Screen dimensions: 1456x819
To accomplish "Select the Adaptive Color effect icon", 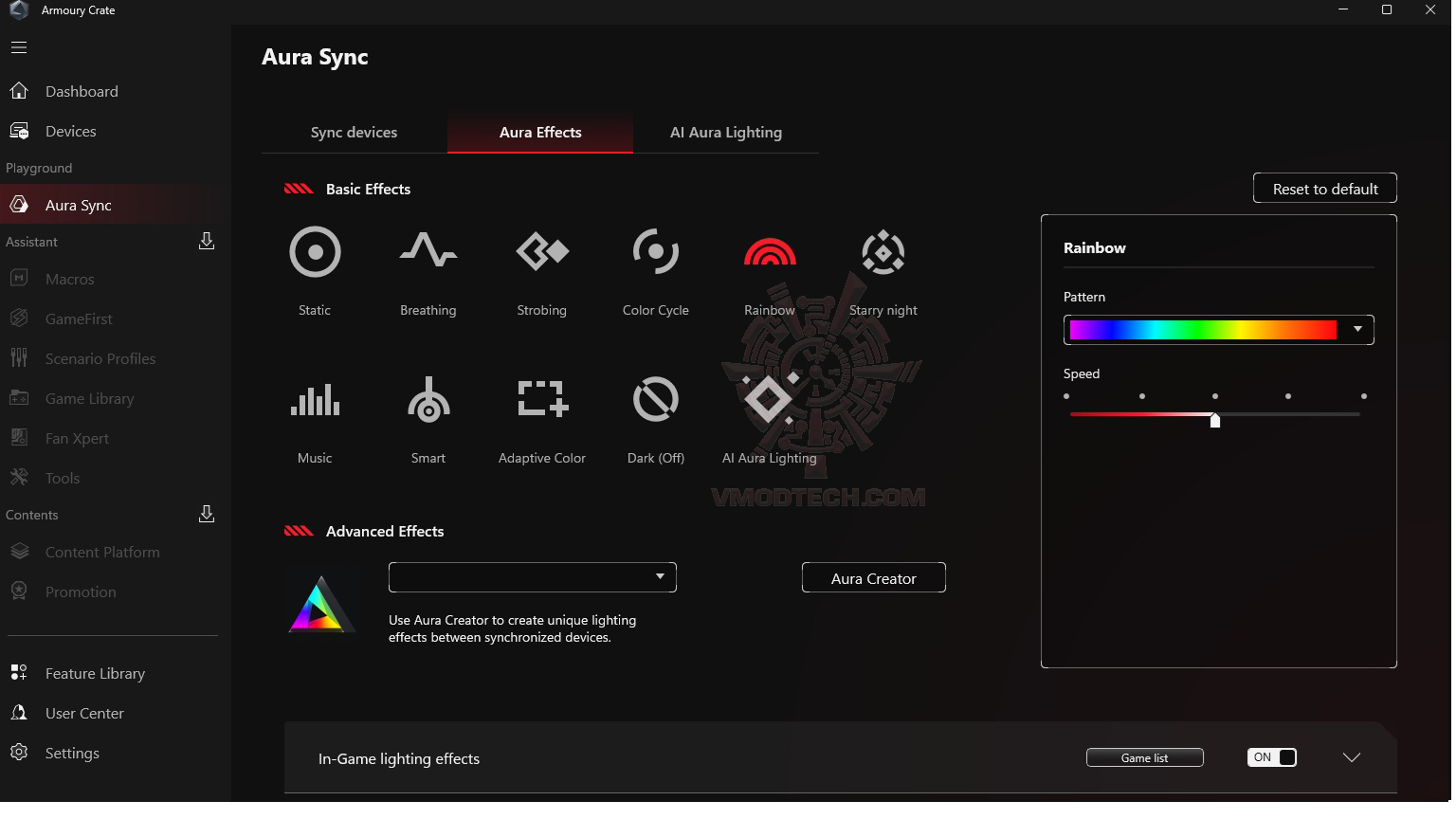I will coord(542,399).
